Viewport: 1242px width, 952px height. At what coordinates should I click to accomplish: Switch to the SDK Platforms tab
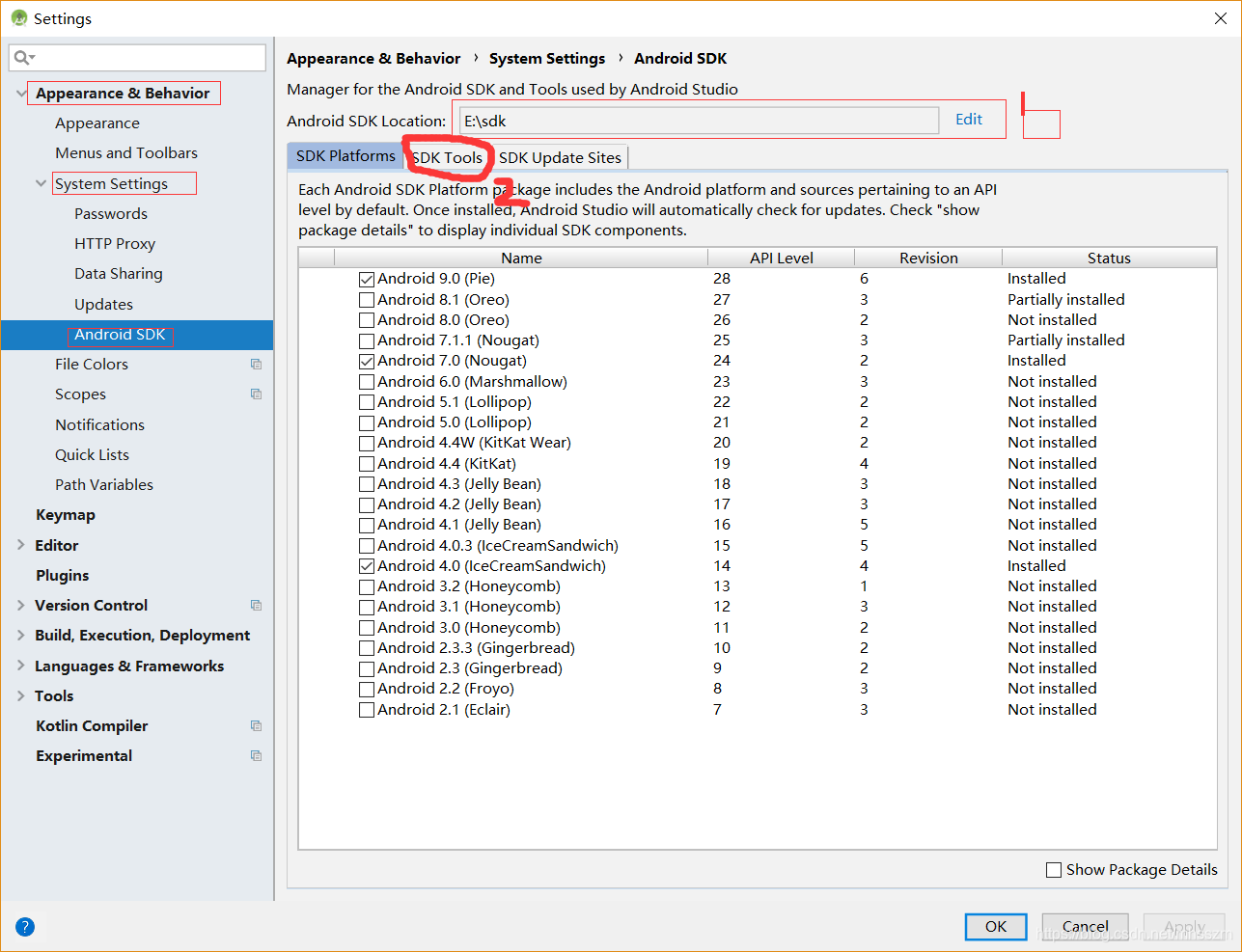pos(345,156)
